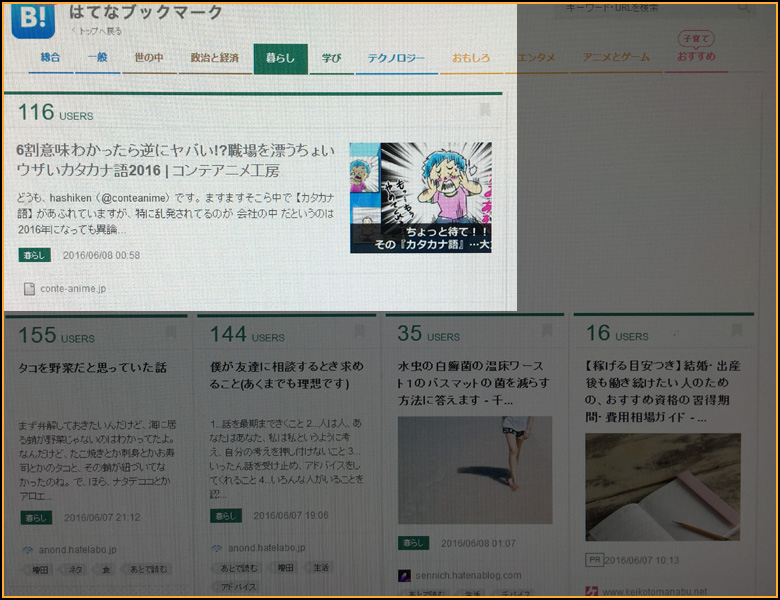Bookmark the 155 users article
The width and height of the screenshot is (780, 600).
(x=171, y=332)
